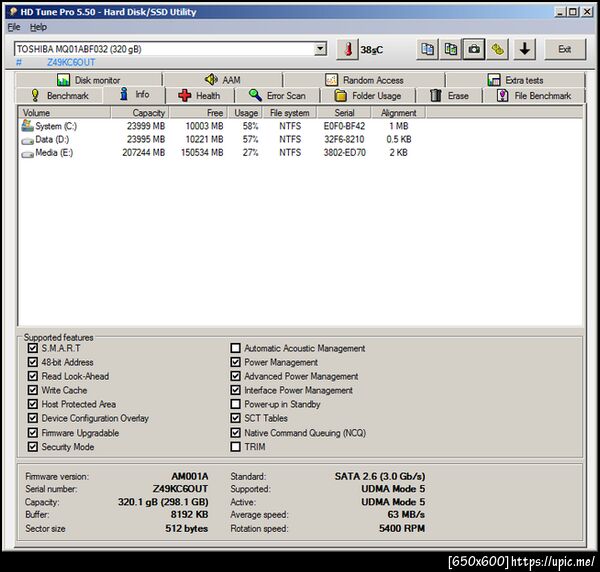Select the Media (E:) volume row name
600x572 pixels.
[x=54, y=152]
